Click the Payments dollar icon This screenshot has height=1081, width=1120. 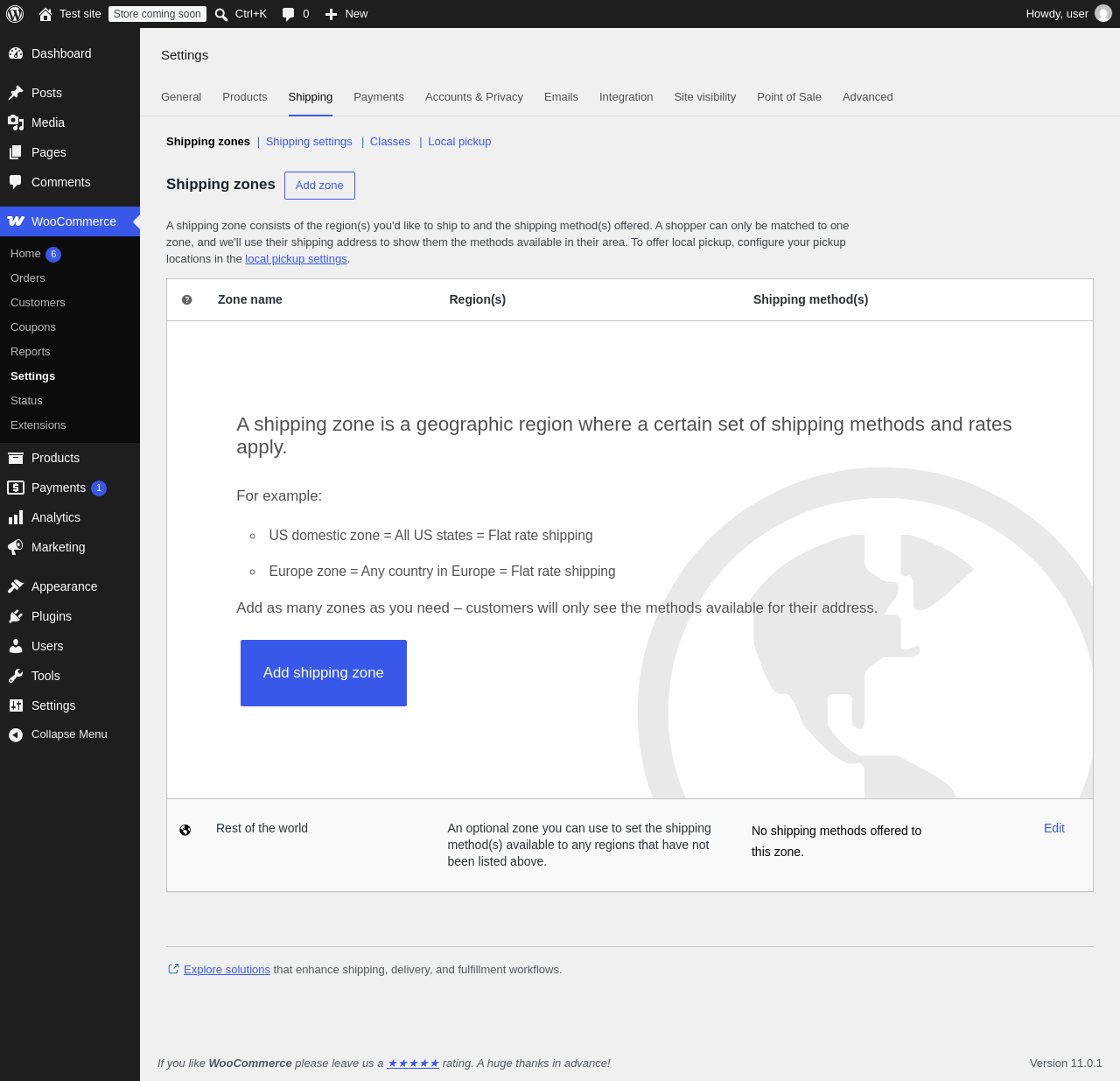16,488
